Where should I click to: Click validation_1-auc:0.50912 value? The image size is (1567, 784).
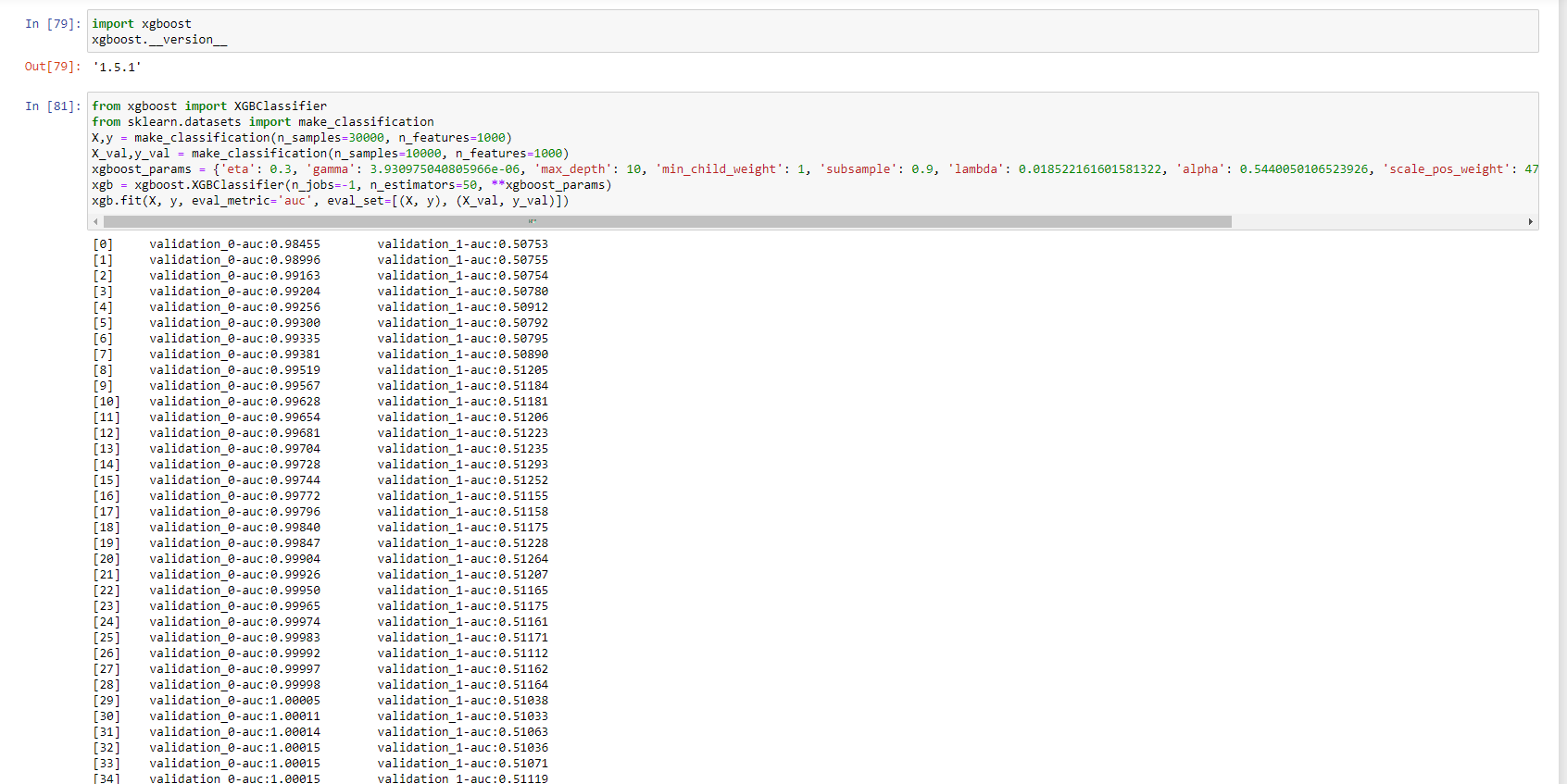pyautogui.click(x=463, y=307)
